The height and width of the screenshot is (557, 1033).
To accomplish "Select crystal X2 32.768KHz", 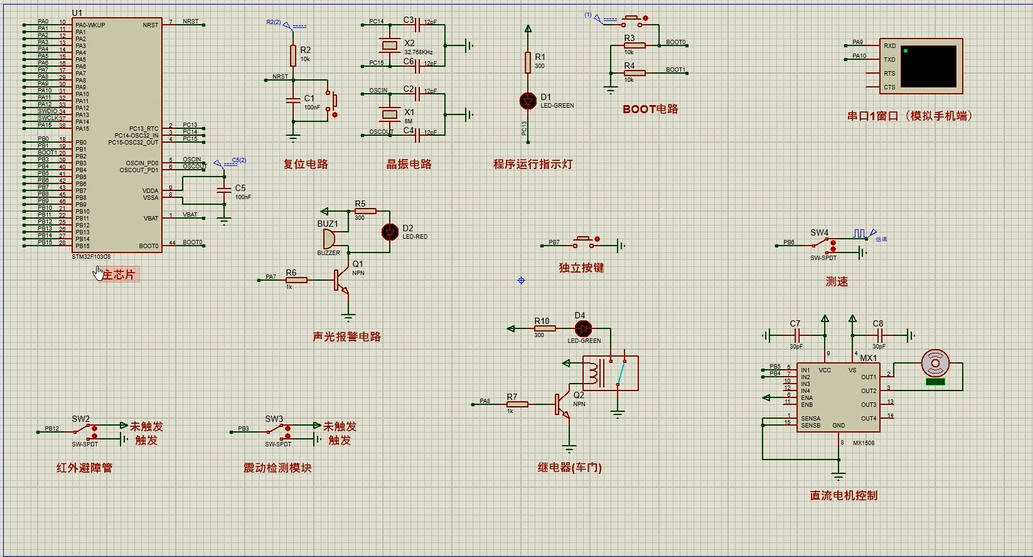I will pos(390,45).
